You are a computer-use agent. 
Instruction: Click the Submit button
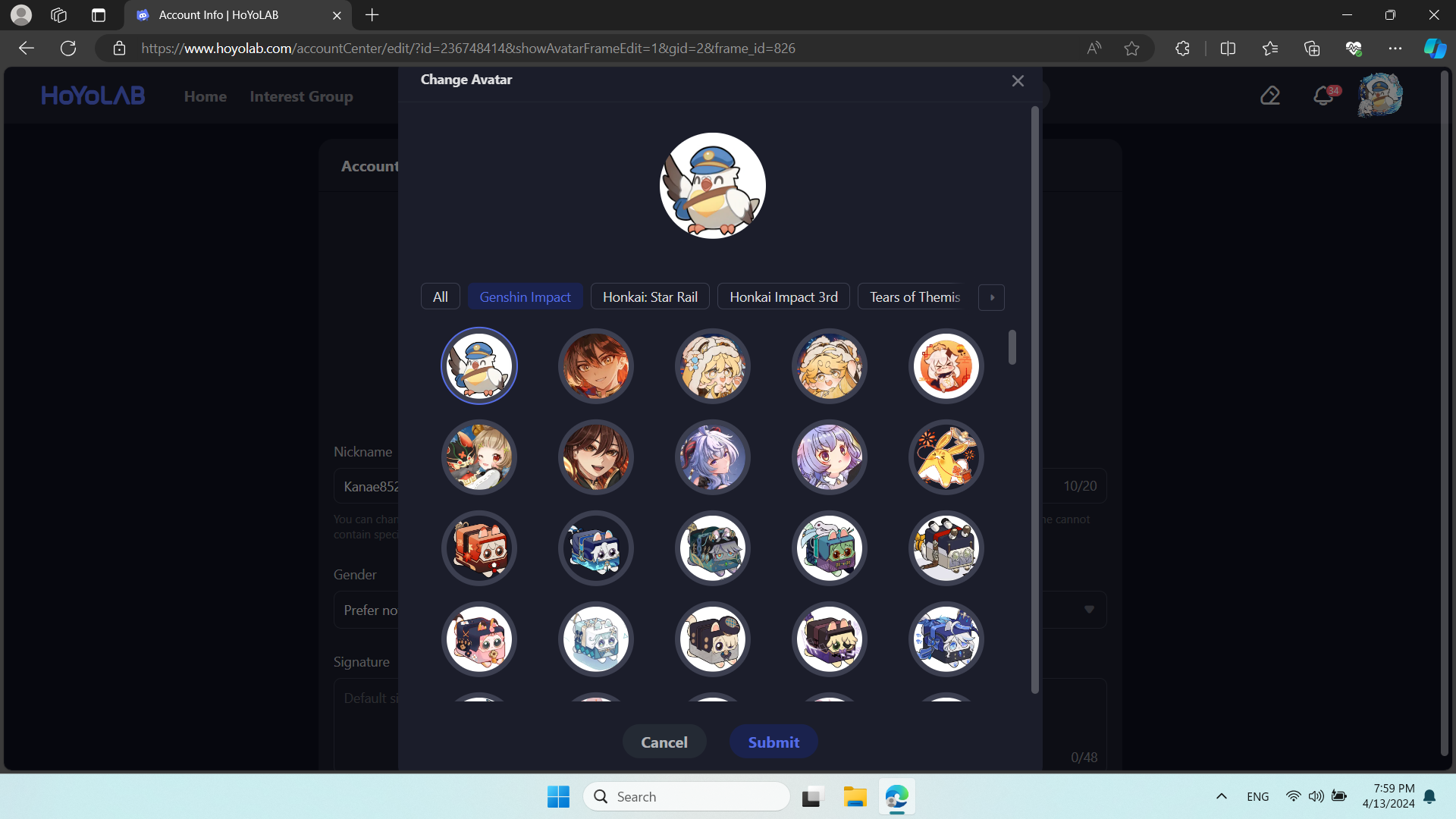pyautogui.click(x=773, y=742)
